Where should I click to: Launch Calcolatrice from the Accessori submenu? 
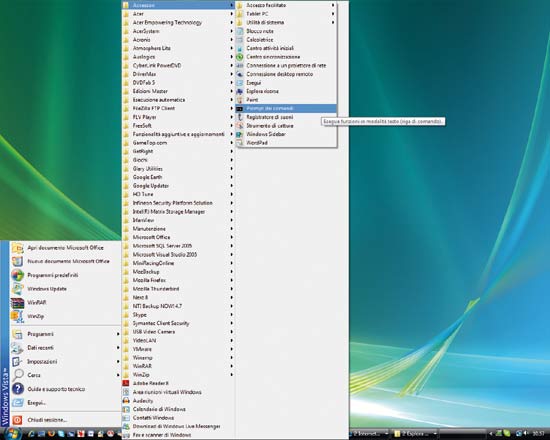tap(286, 40)
